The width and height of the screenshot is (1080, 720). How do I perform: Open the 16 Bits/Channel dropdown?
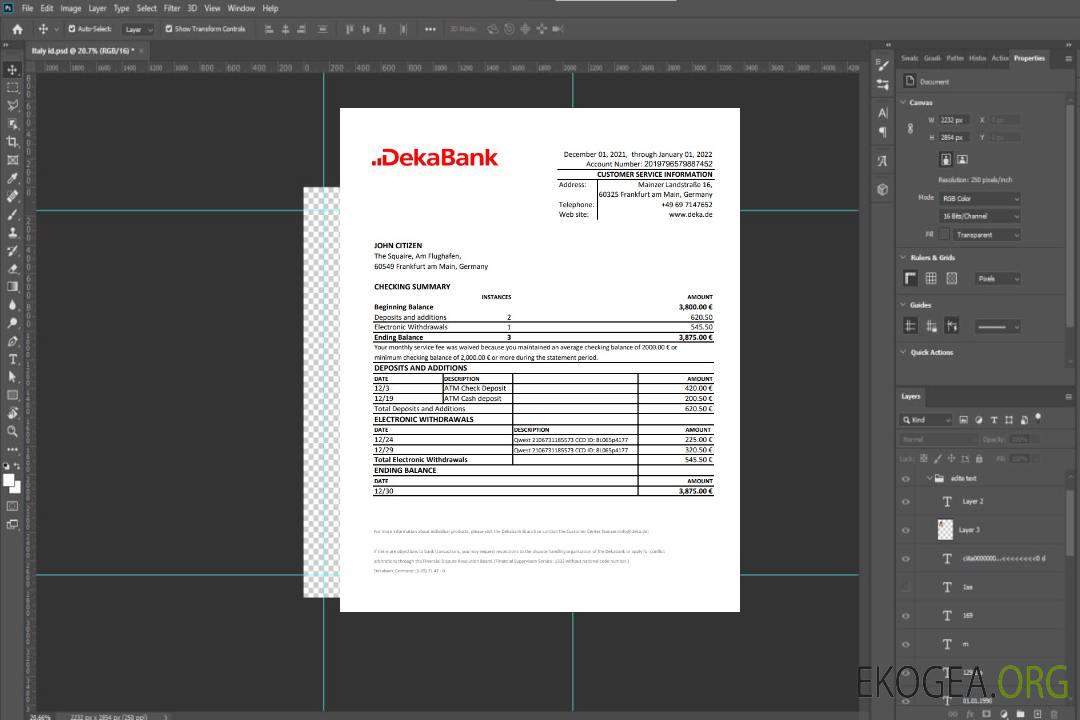[979, 216]
